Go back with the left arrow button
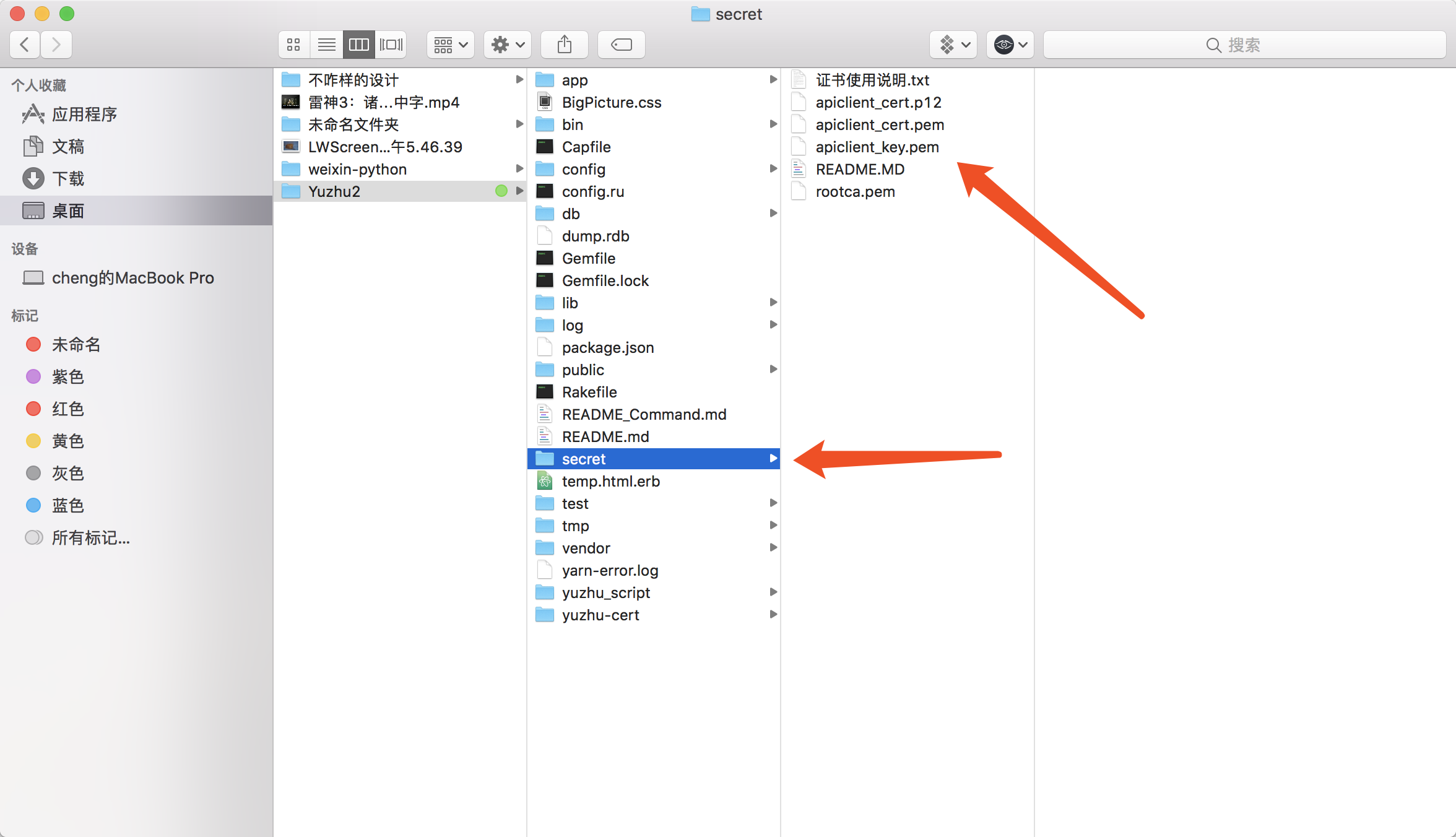Image resolution: width=1456 pixels, height=837 pixels. [25, 45]
